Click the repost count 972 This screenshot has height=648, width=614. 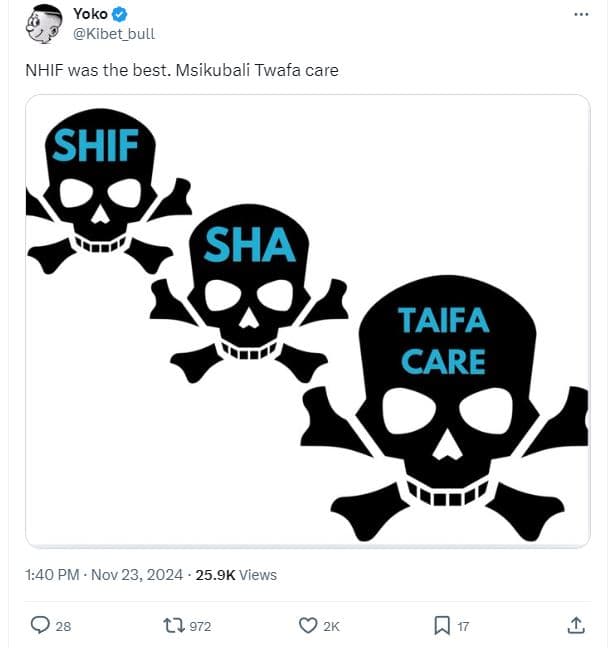pos(200,626)
